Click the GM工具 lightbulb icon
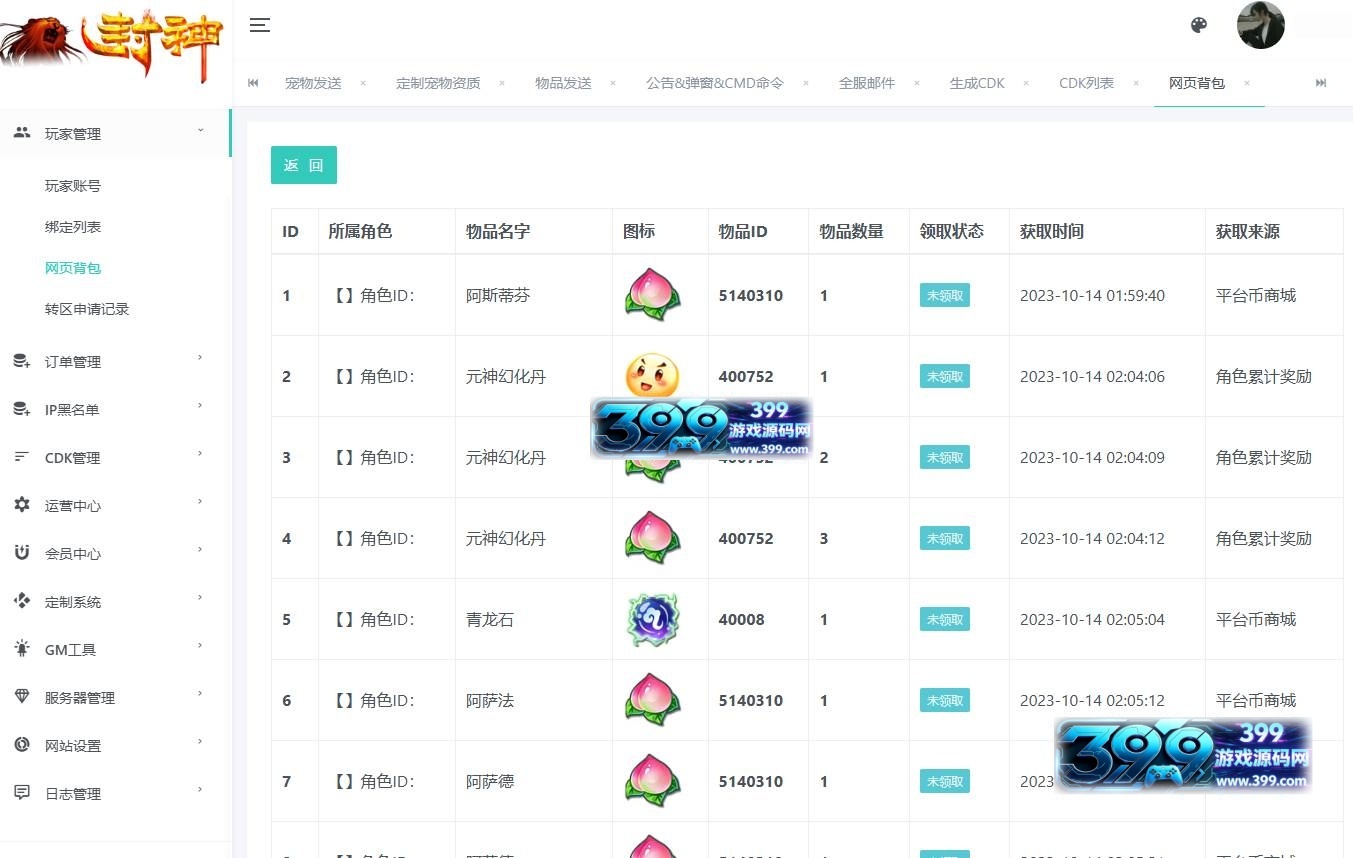Viewport: 1353px width, 858px height. (22, 649)
